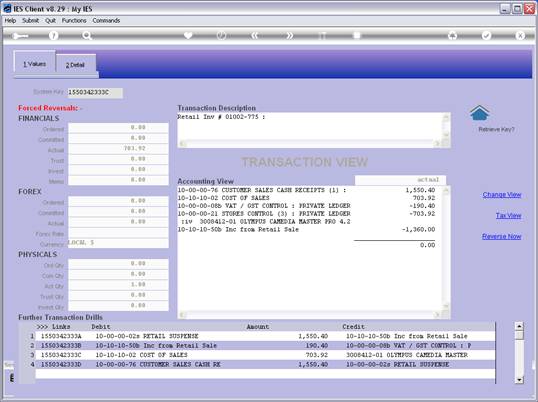Click the double right arrow next icon

[289, 35]
